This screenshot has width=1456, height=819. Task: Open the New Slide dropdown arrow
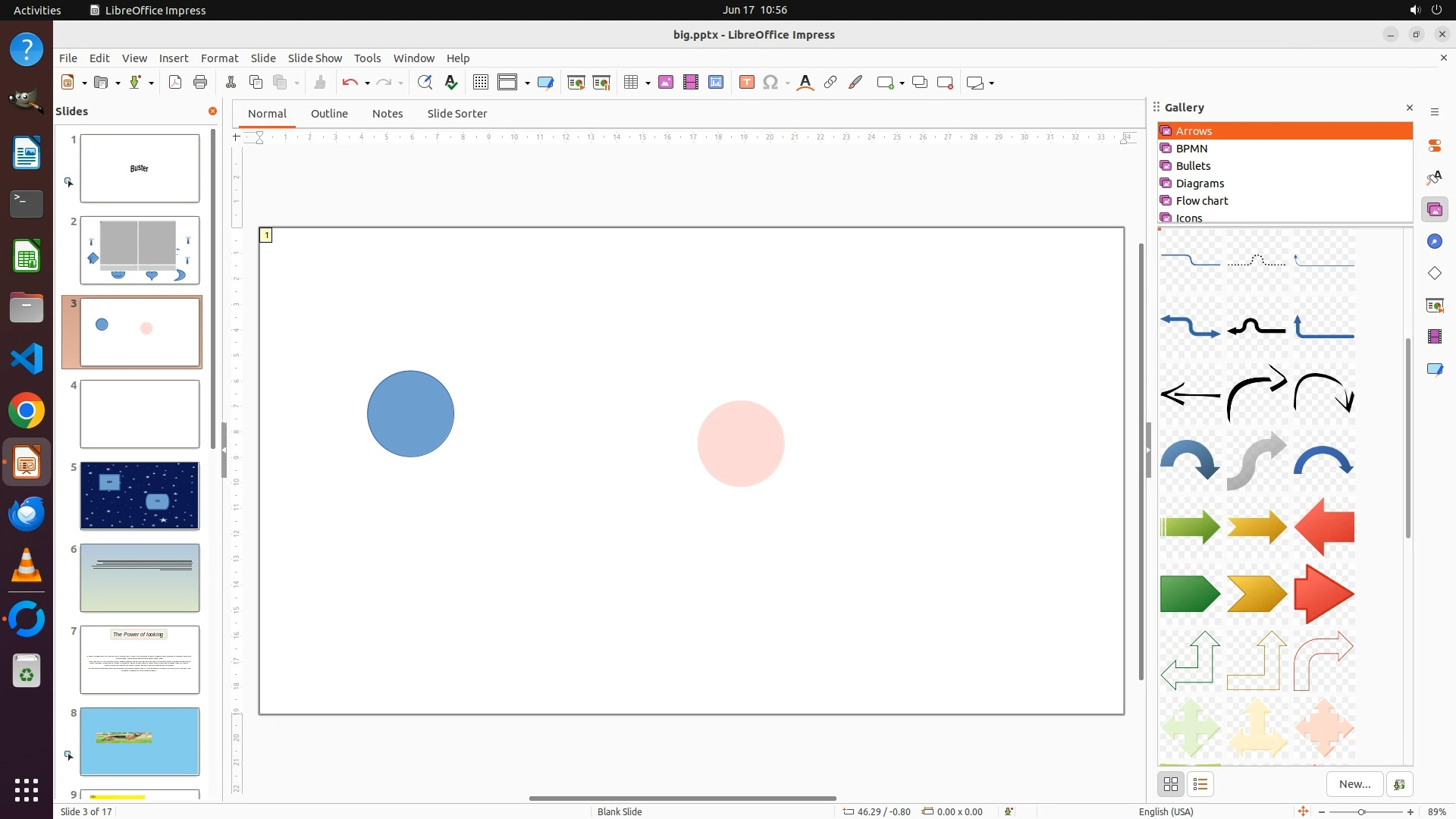(902, 83)
